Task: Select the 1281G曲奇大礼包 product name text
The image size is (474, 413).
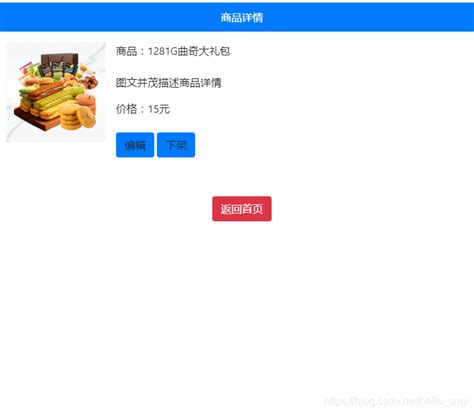Action: pos(189,51)
